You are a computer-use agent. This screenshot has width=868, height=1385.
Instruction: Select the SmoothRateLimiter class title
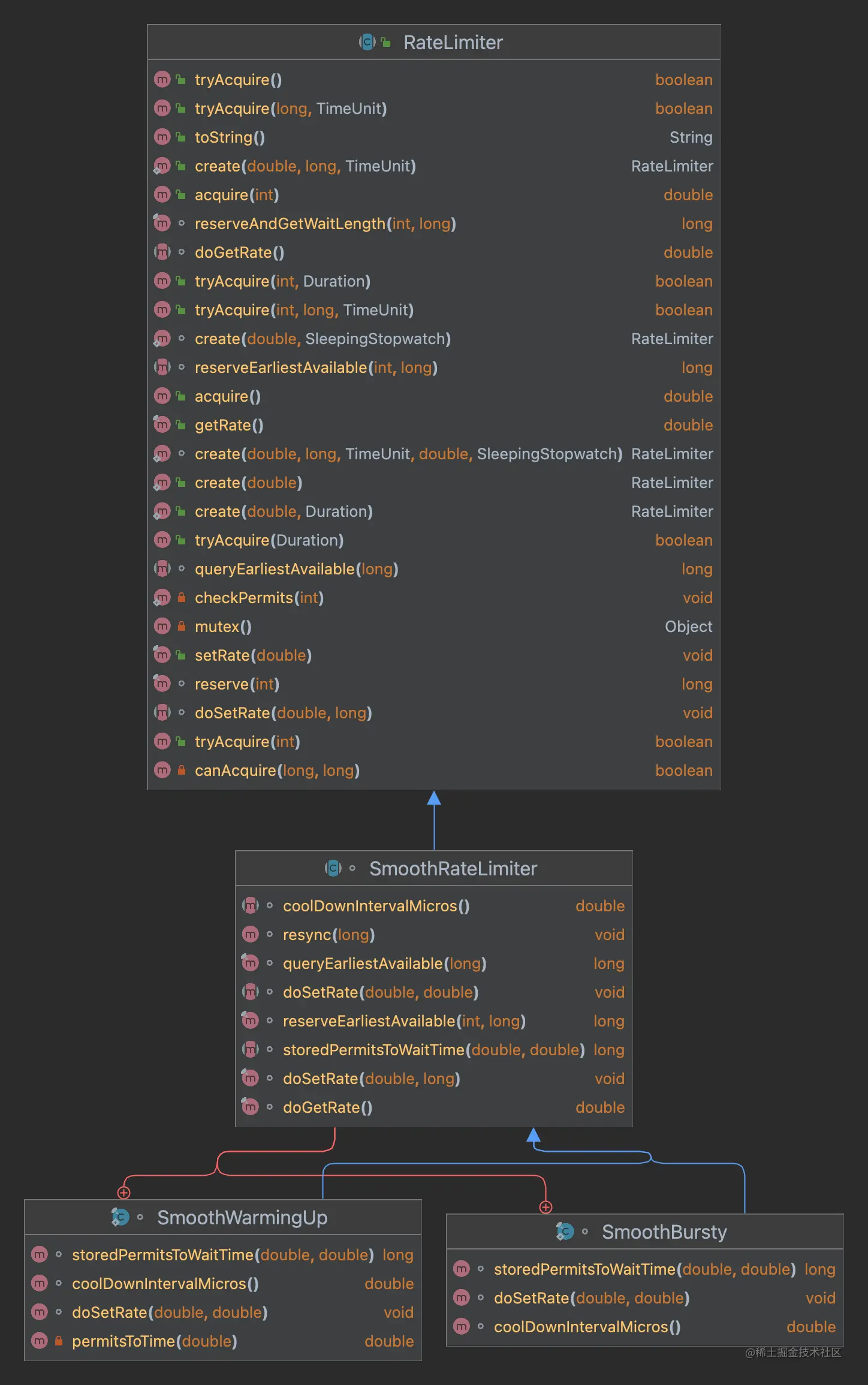pos(453,868)
